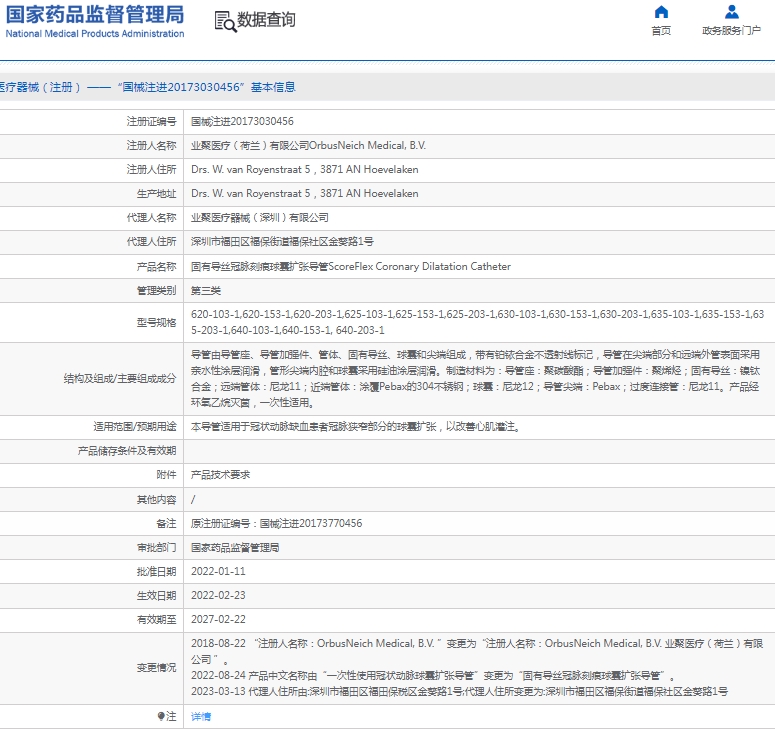The image size is (775, 729).
Task: Click the 附件 label
Action: coord(166,475)
